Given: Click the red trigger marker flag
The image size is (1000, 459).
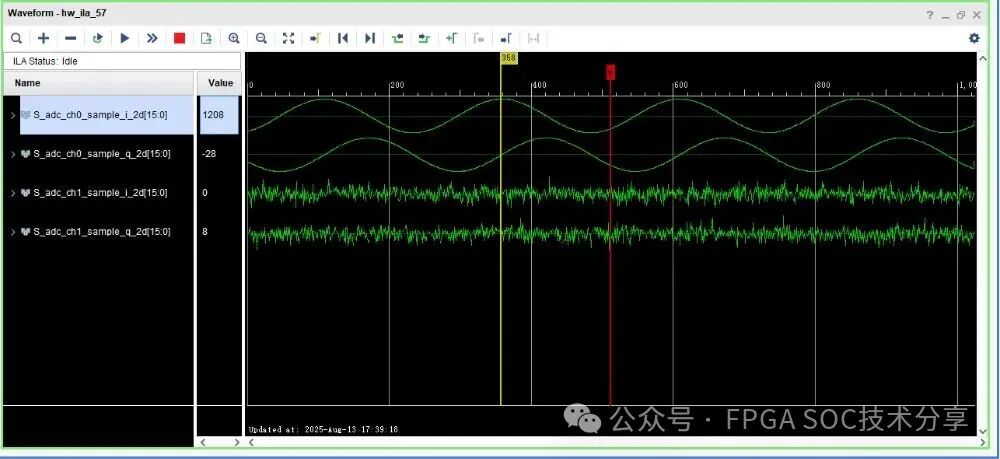Looking at the screenshot, I should [610, 72].
